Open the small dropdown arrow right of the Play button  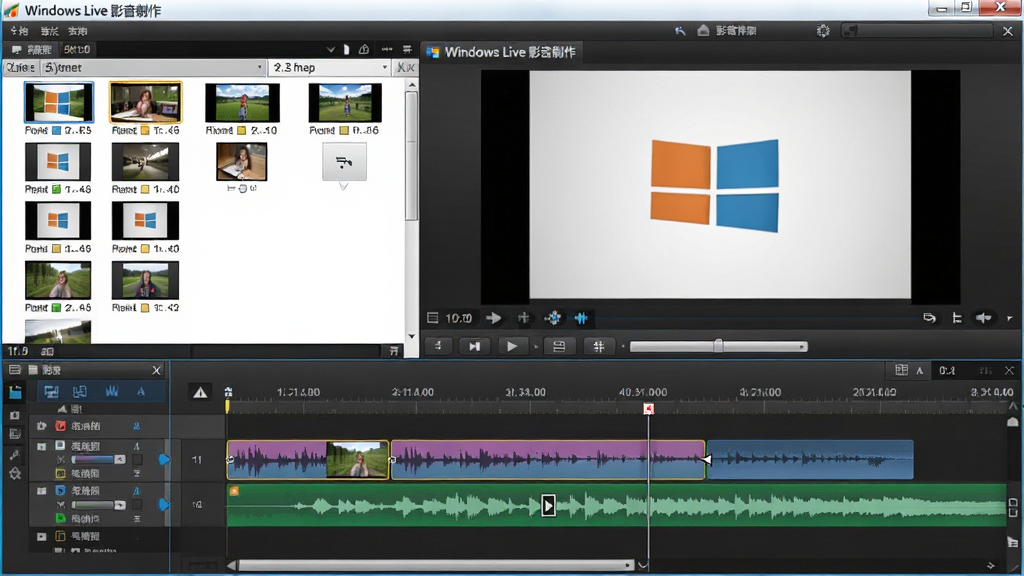536,347
